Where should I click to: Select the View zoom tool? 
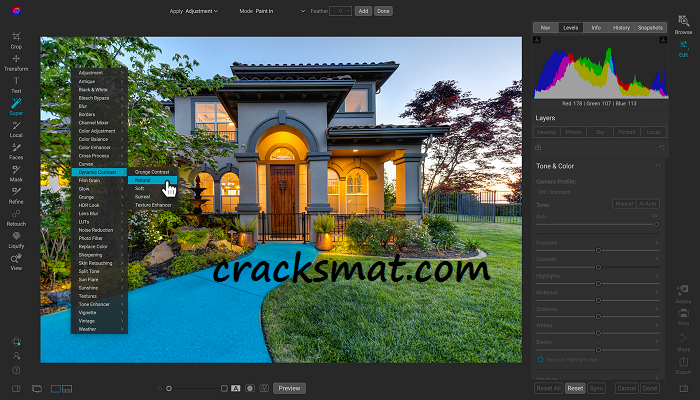coord(16,262)
